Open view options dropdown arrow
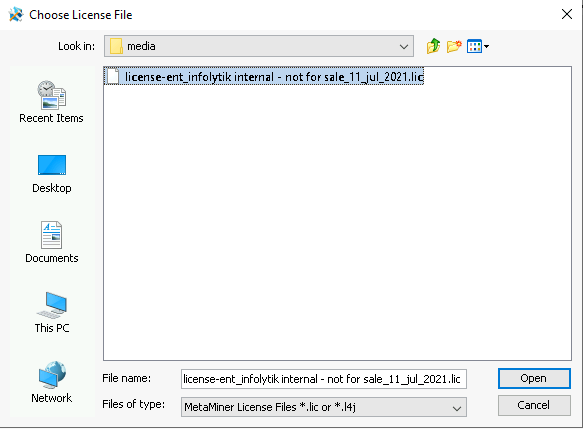This screenshot has height=429, width=583. tap(486, 46)
